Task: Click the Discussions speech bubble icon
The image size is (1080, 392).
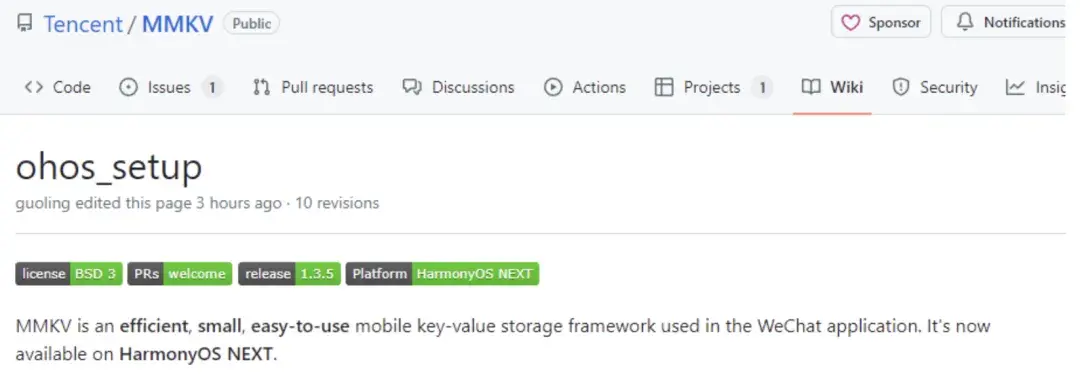Action: (412, 87)
